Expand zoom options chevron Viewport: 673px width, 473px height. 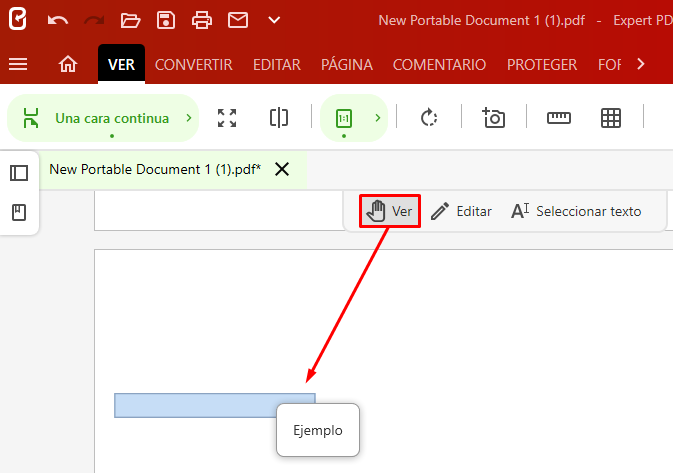pyautogui.click(x=378, y=118)
